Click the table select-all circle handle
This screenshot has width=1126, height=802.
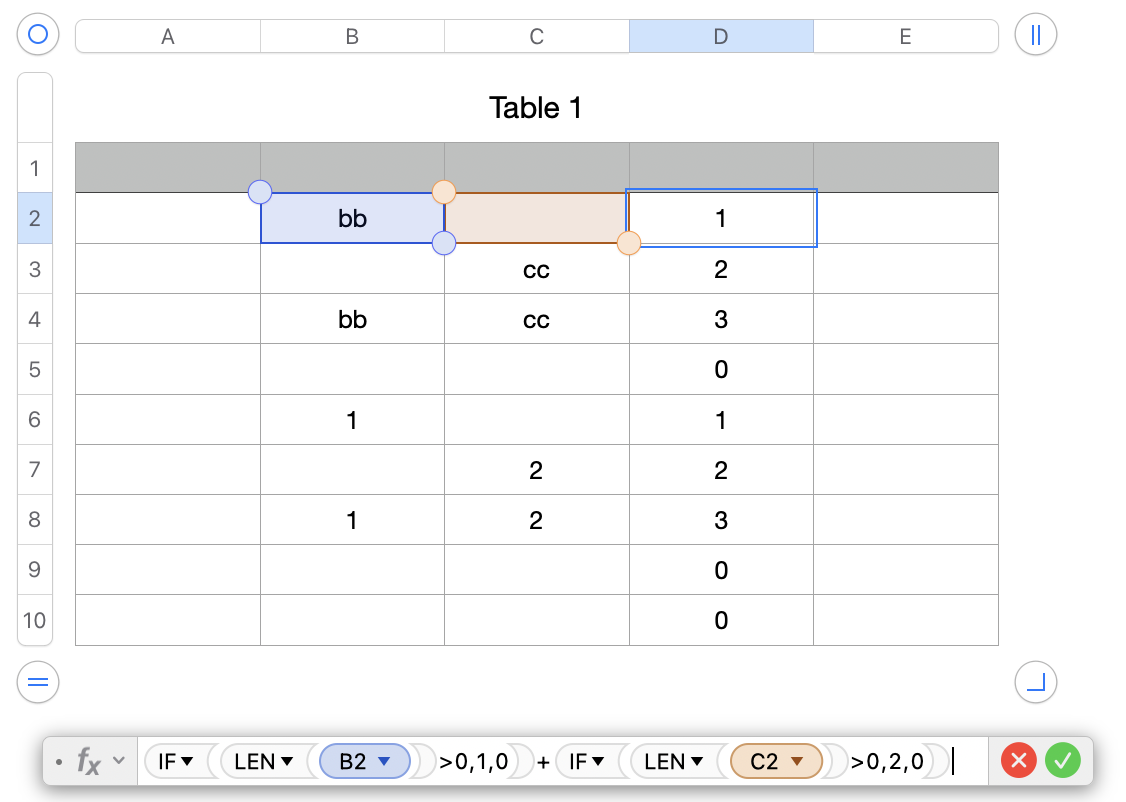pos(38,36)
